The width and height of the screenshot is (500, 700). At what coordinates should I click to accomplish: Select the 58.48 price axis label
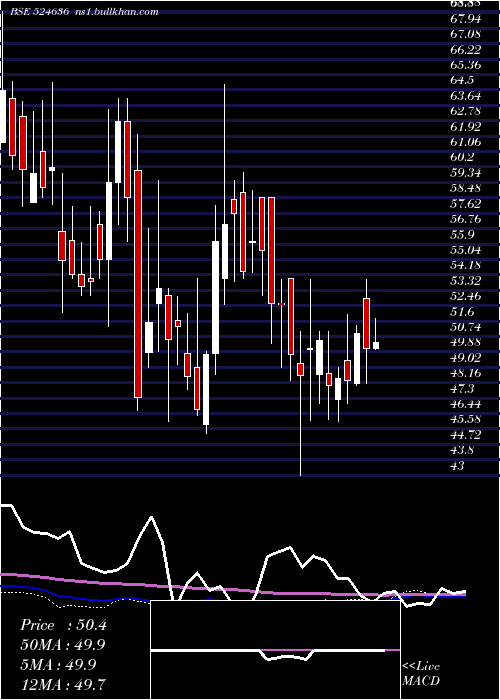tap(466, 188)
